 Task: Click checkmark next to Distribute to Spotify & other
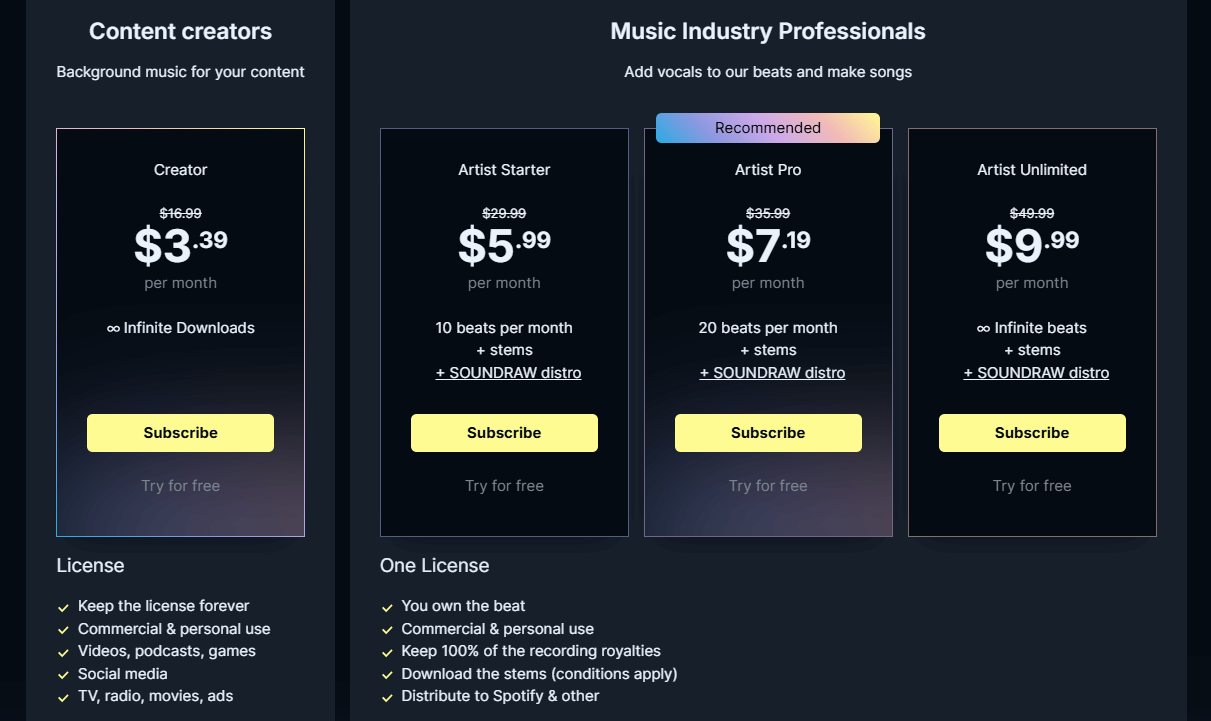387,697
